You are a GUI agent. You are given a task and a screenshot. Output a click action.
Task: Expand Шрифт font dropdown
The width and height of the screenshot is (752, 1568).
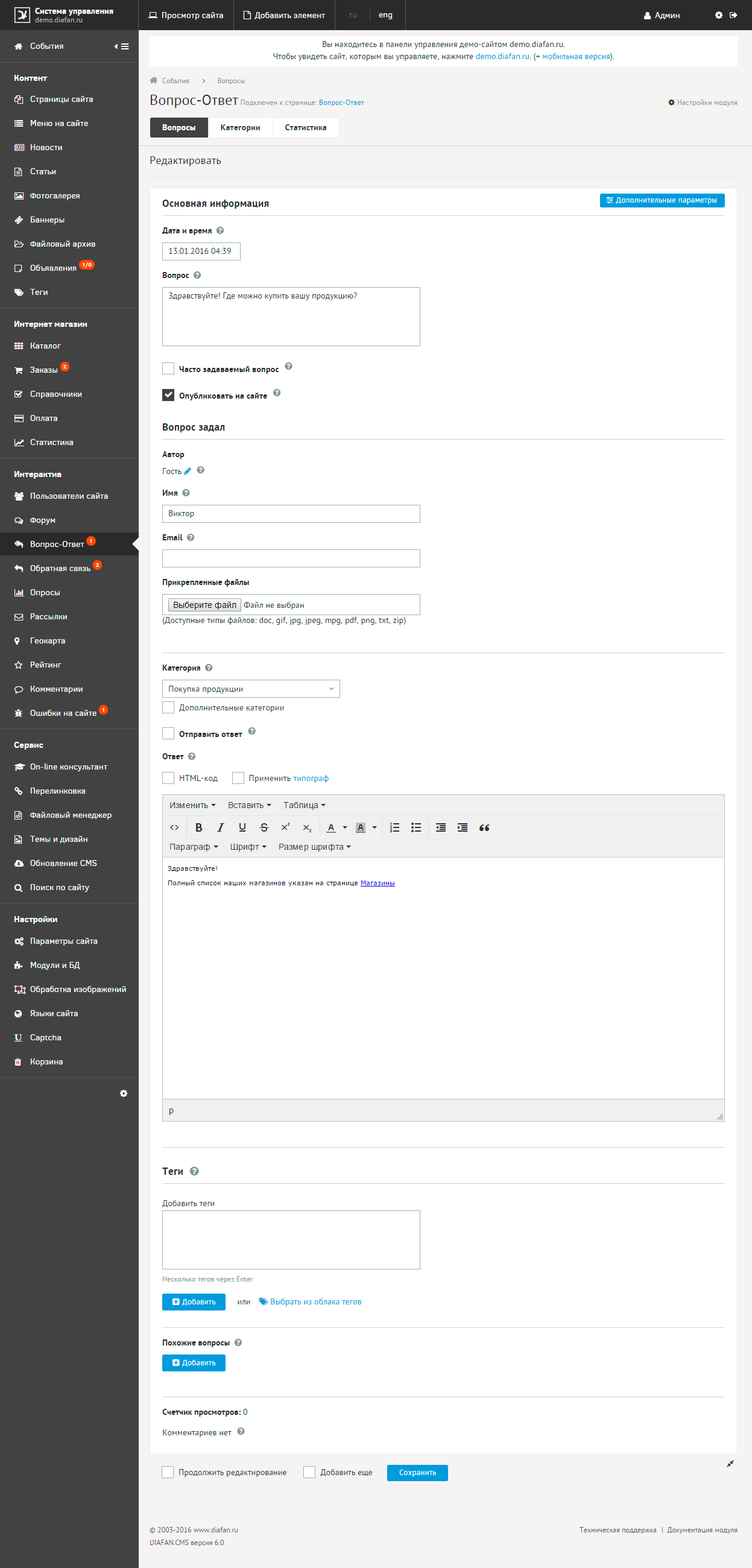[248, 847]
